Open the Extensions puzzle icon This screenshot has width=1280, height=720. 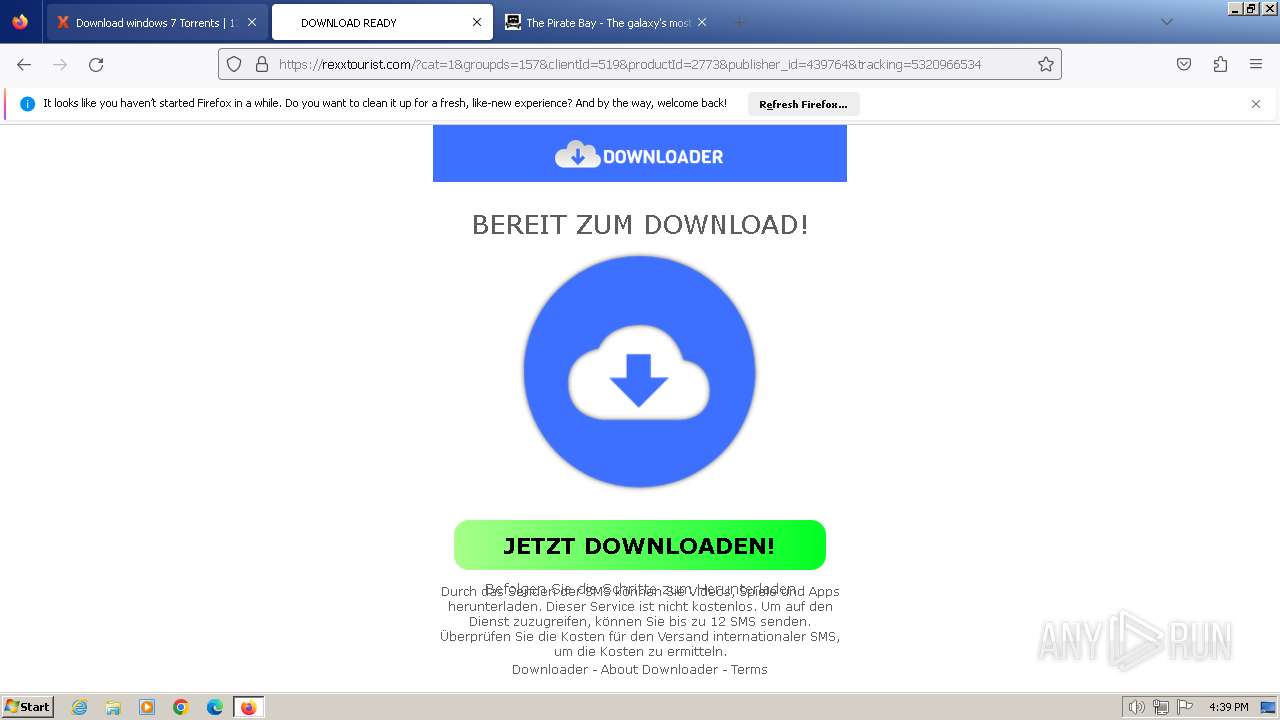pos(1220,64)
